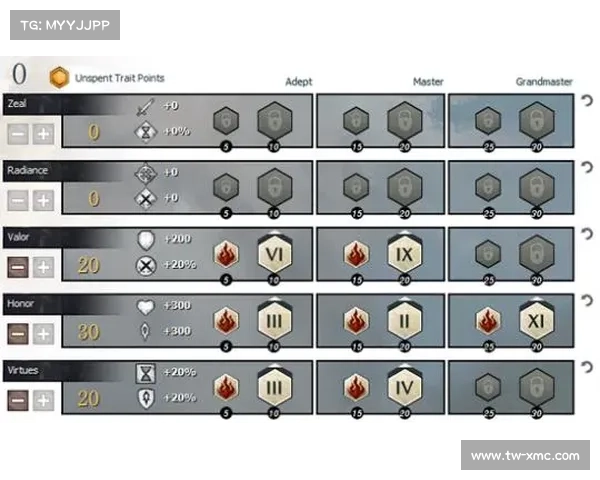The width and height of the screenshot is (600, 480).
Task: Remove a point from the Radiance trait line
Action: [18, 200]
